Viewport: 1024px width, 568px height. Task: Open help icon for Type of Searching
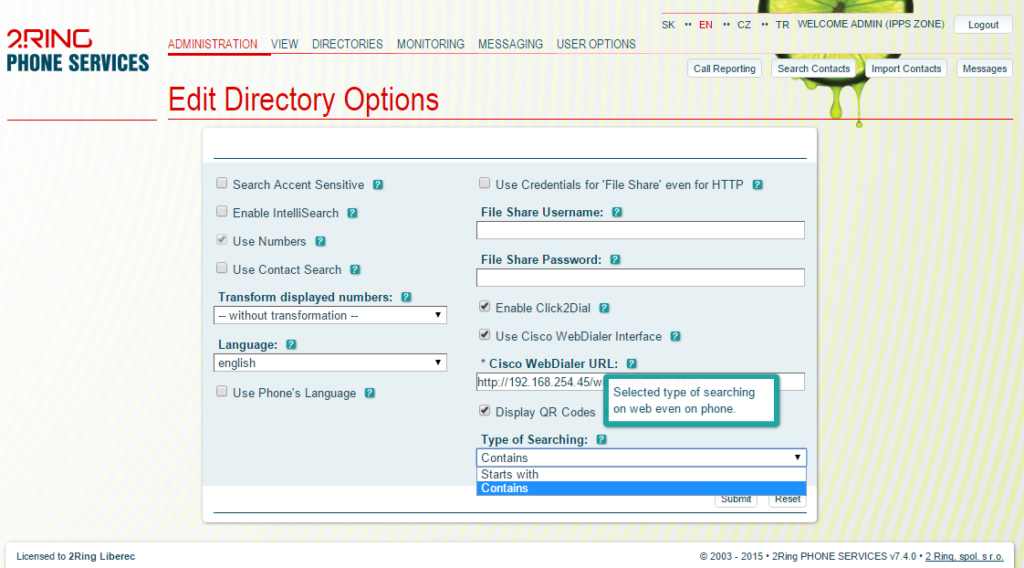(x=601, y=439)
